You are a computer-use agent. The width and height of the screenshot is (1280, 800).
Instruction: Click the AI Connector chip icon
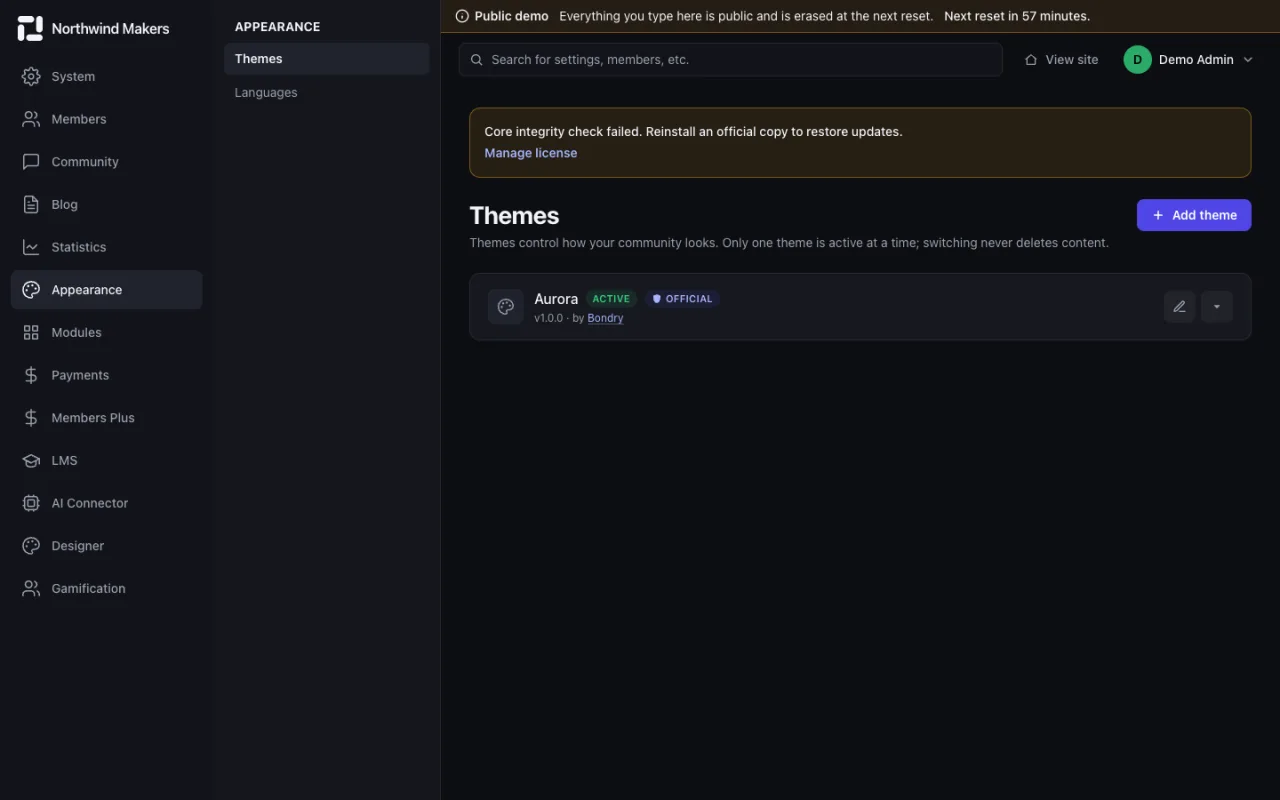click(31, 503)
